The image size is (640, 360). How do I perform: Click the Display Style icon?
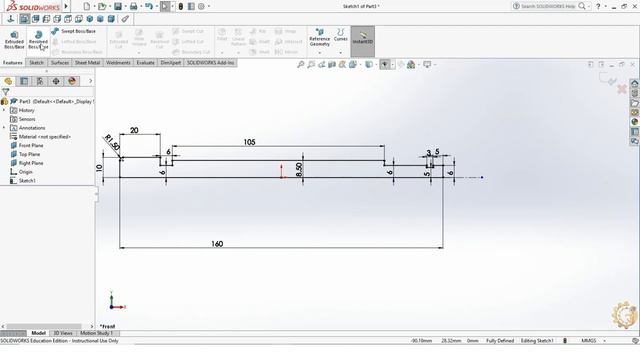[369, 64]
